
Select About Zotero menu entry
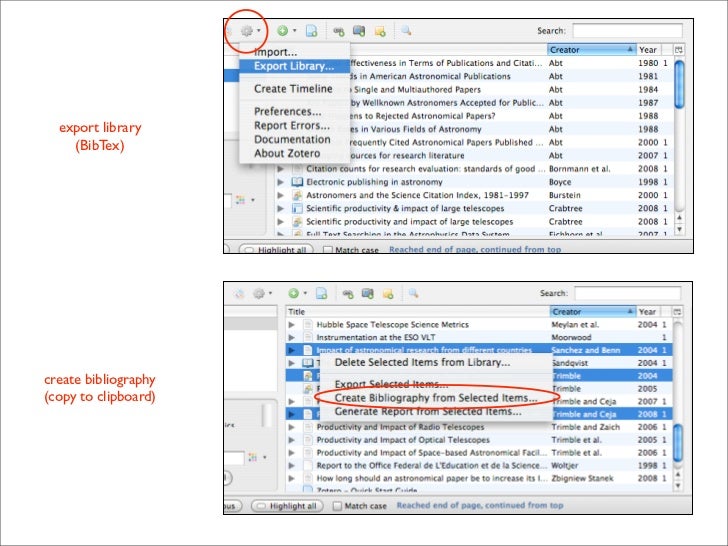(x=294, y=153)
